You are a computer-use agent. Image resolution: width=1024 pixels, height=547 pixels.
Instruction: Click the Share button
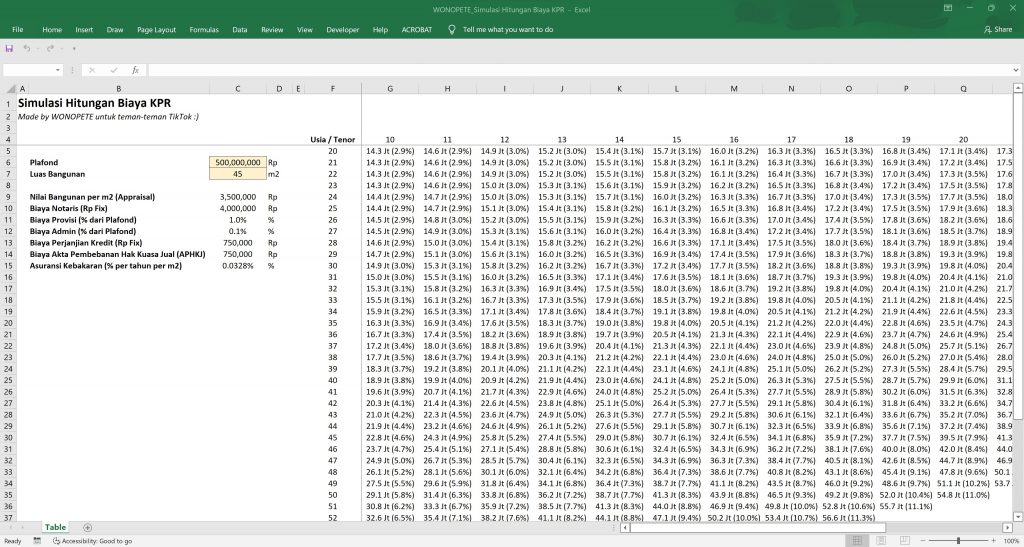pyautogui.click(x=997, y=30)
